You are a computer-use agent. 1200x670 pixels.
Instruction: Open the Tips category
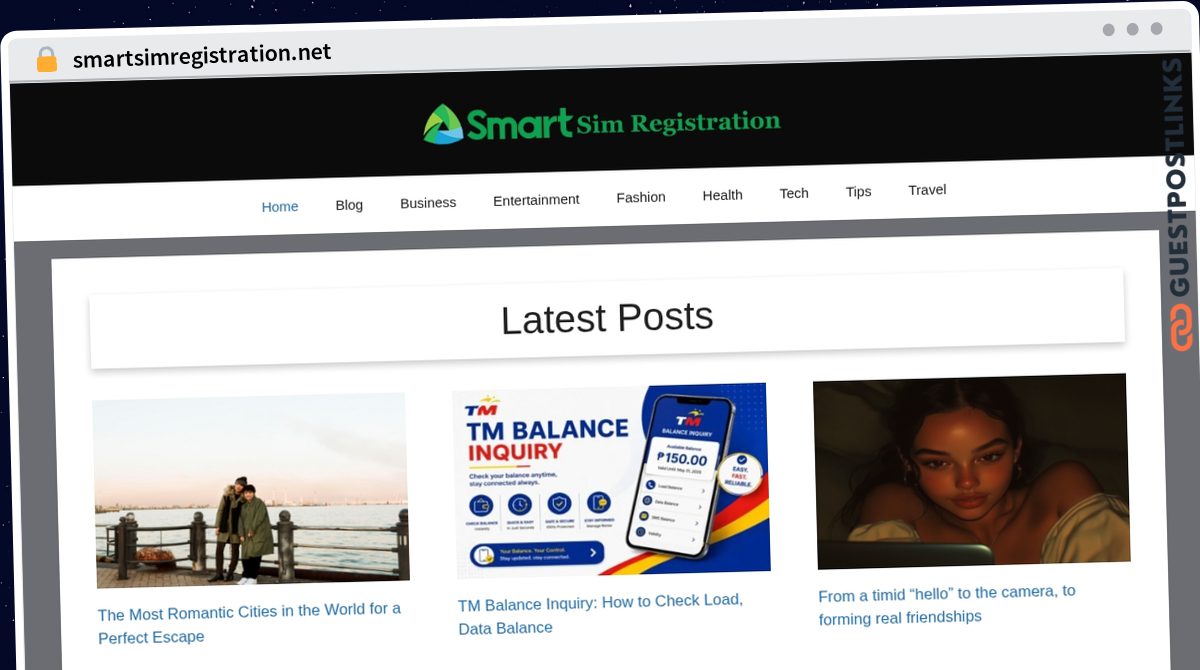[858, 191]
